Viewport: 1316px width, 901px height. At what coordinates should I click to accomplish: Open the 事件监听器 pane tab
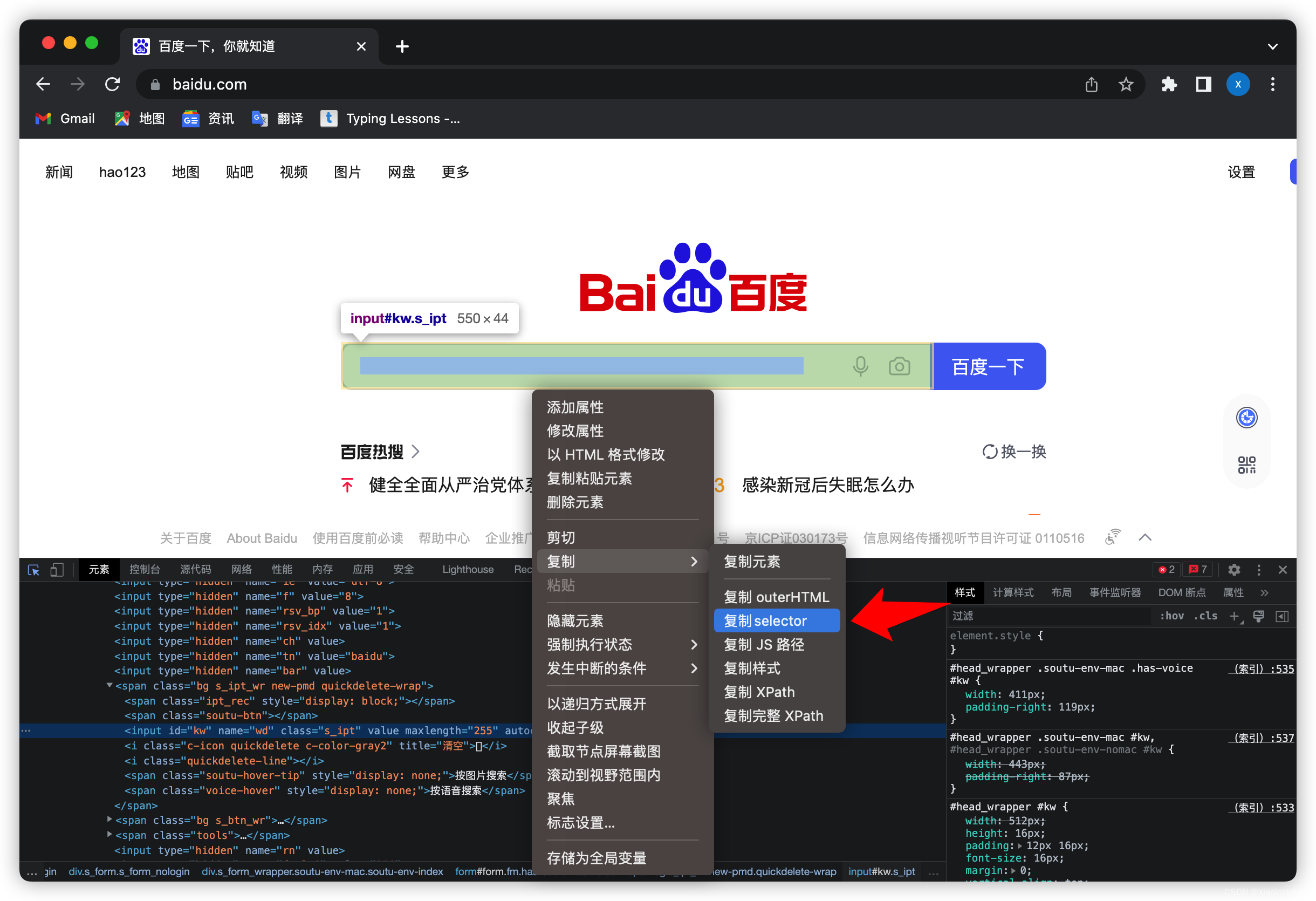click(x=1114, y=593)
